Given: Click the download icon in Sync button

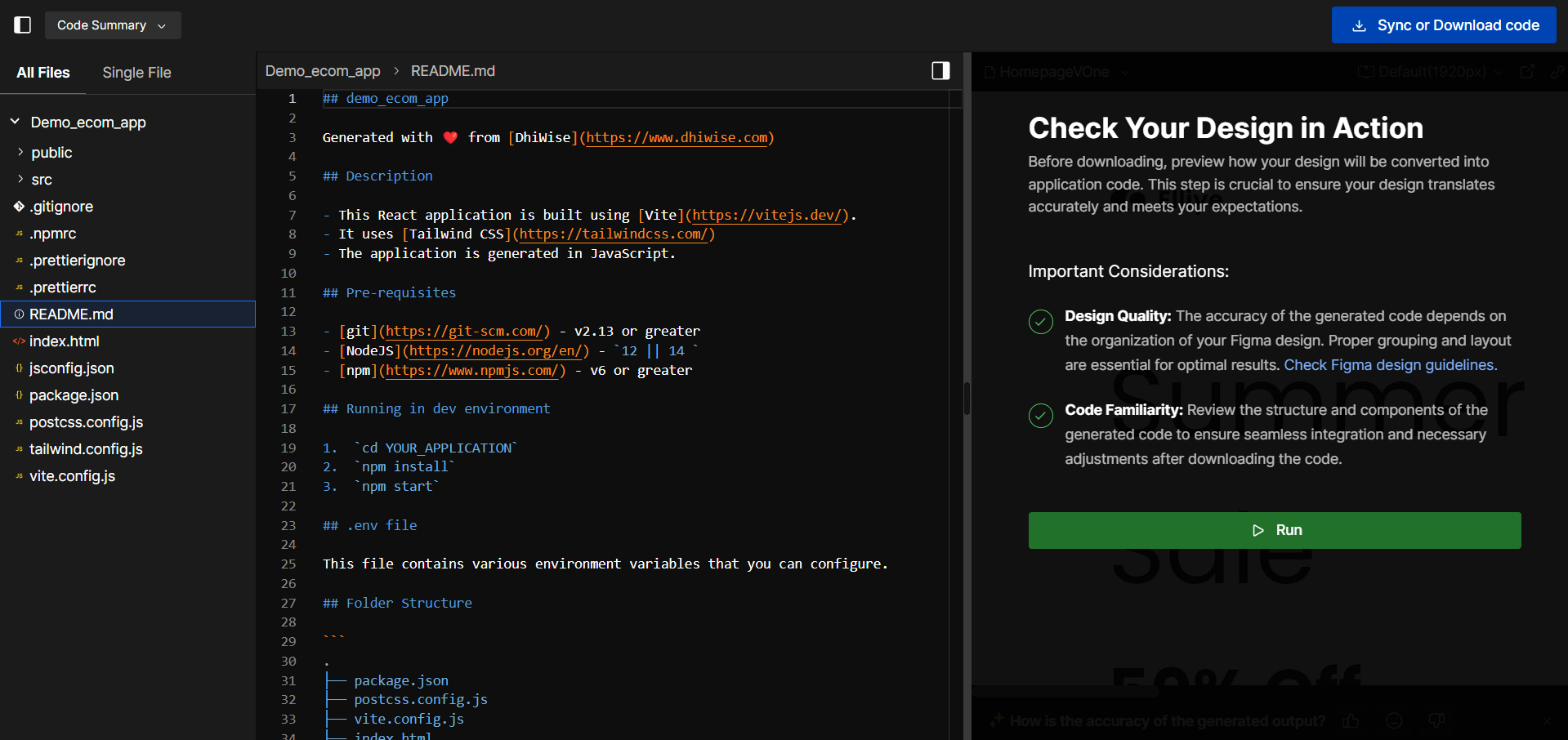Looking at the screenshot, I should 1359,25.
